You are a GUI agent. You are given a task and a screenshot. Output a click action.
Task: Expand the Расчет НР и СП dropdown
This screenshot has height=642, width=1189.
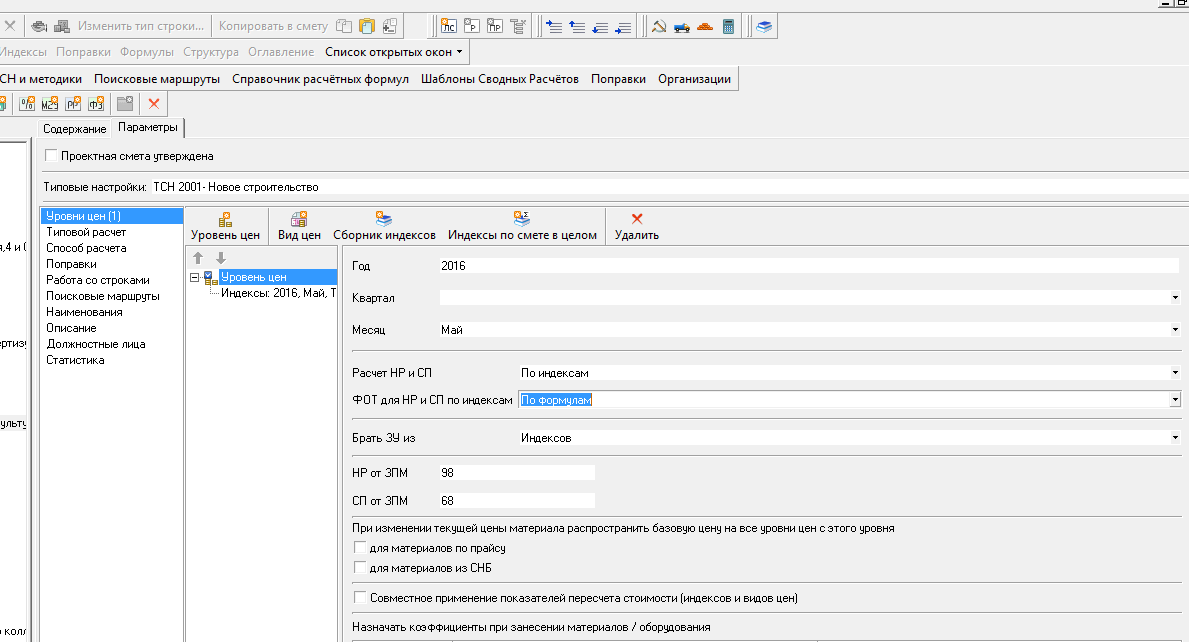pyautogui.click(x=1175, y=373)
